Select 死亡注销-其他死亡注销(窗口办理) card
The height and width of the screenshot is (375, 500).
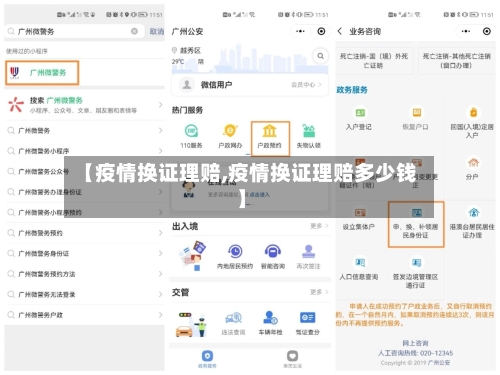tap(457, 61)
